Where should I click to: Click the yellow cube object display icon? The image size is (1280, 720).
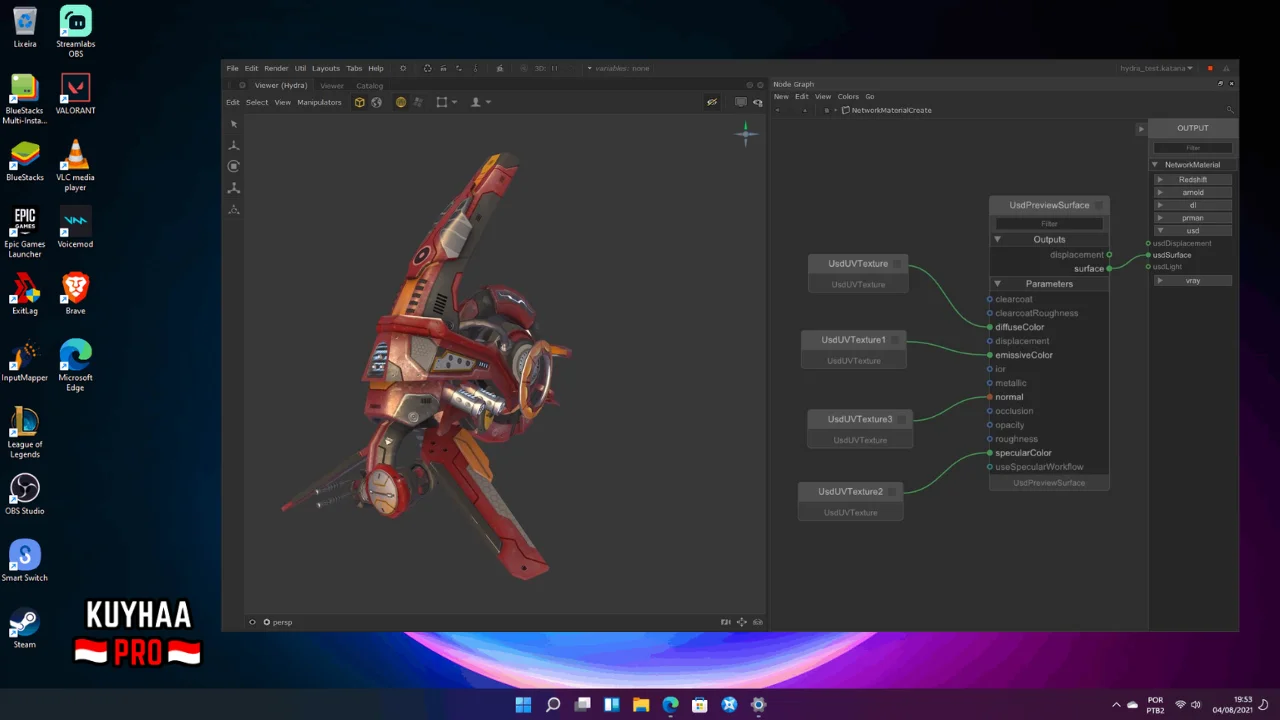tap(360, 102)
